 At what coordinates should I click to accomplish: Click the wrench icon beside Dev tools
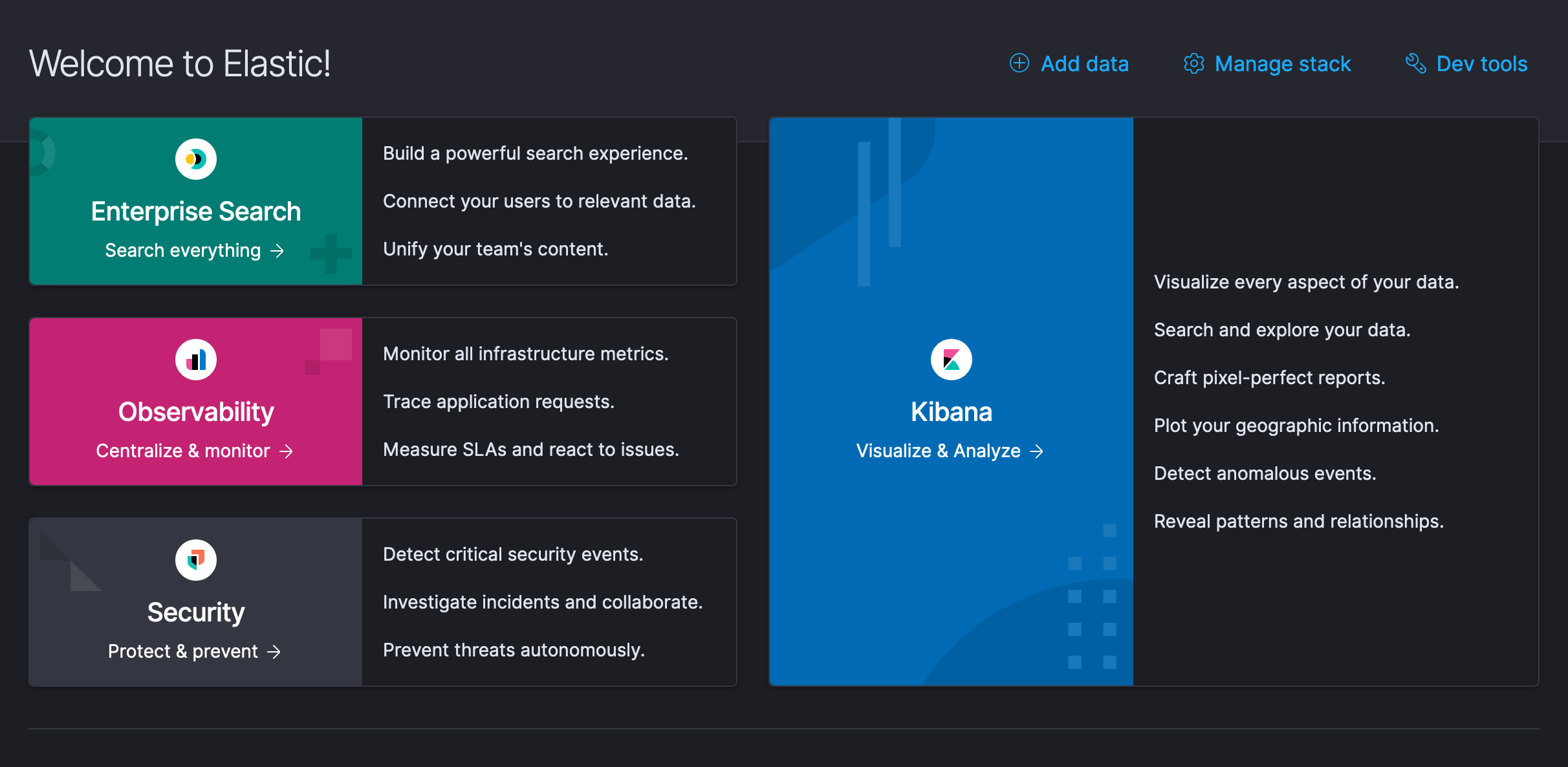1416,63
